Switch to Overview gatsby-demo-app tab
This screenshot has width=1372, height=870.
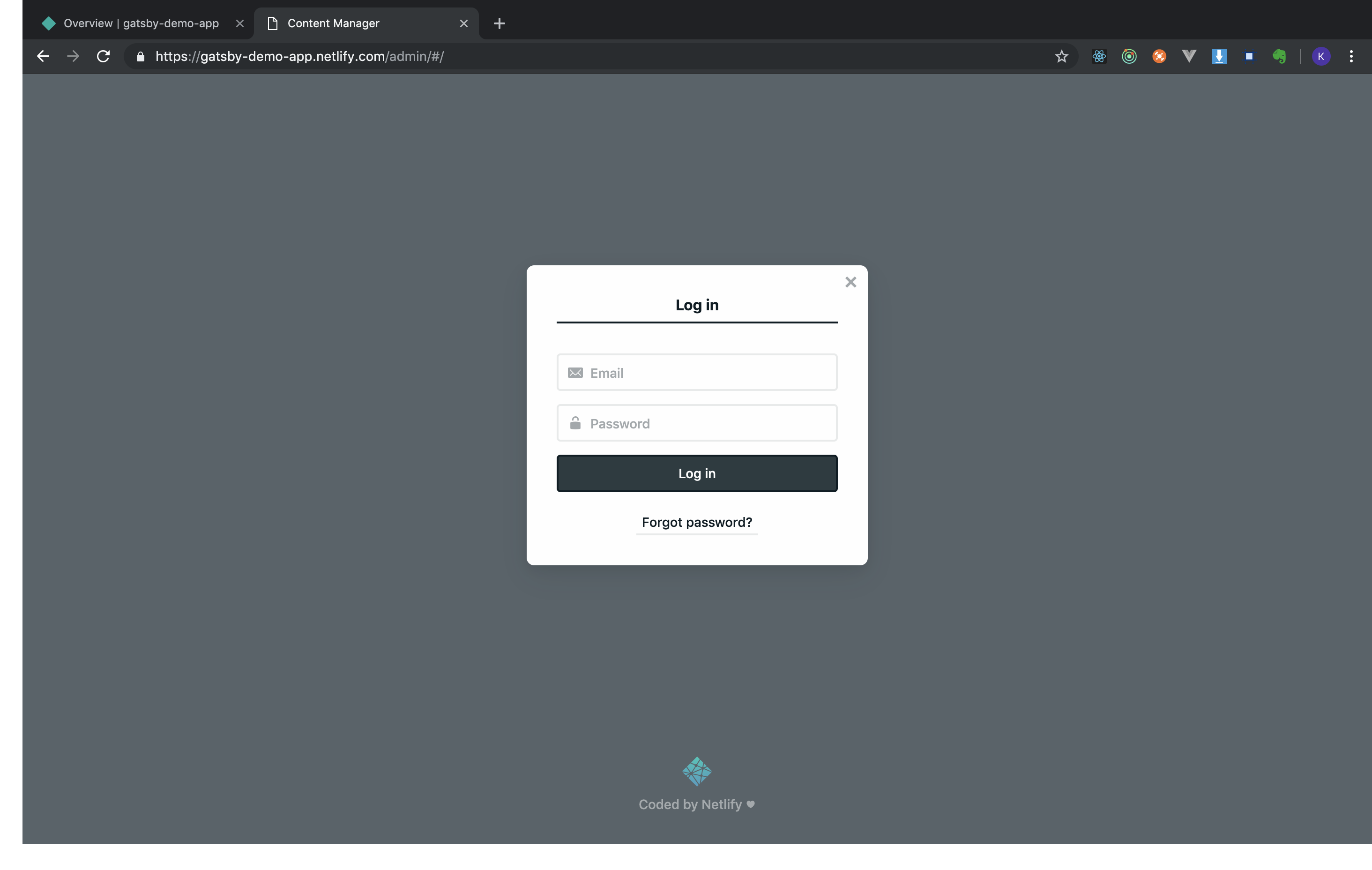(x=141, y=23)
